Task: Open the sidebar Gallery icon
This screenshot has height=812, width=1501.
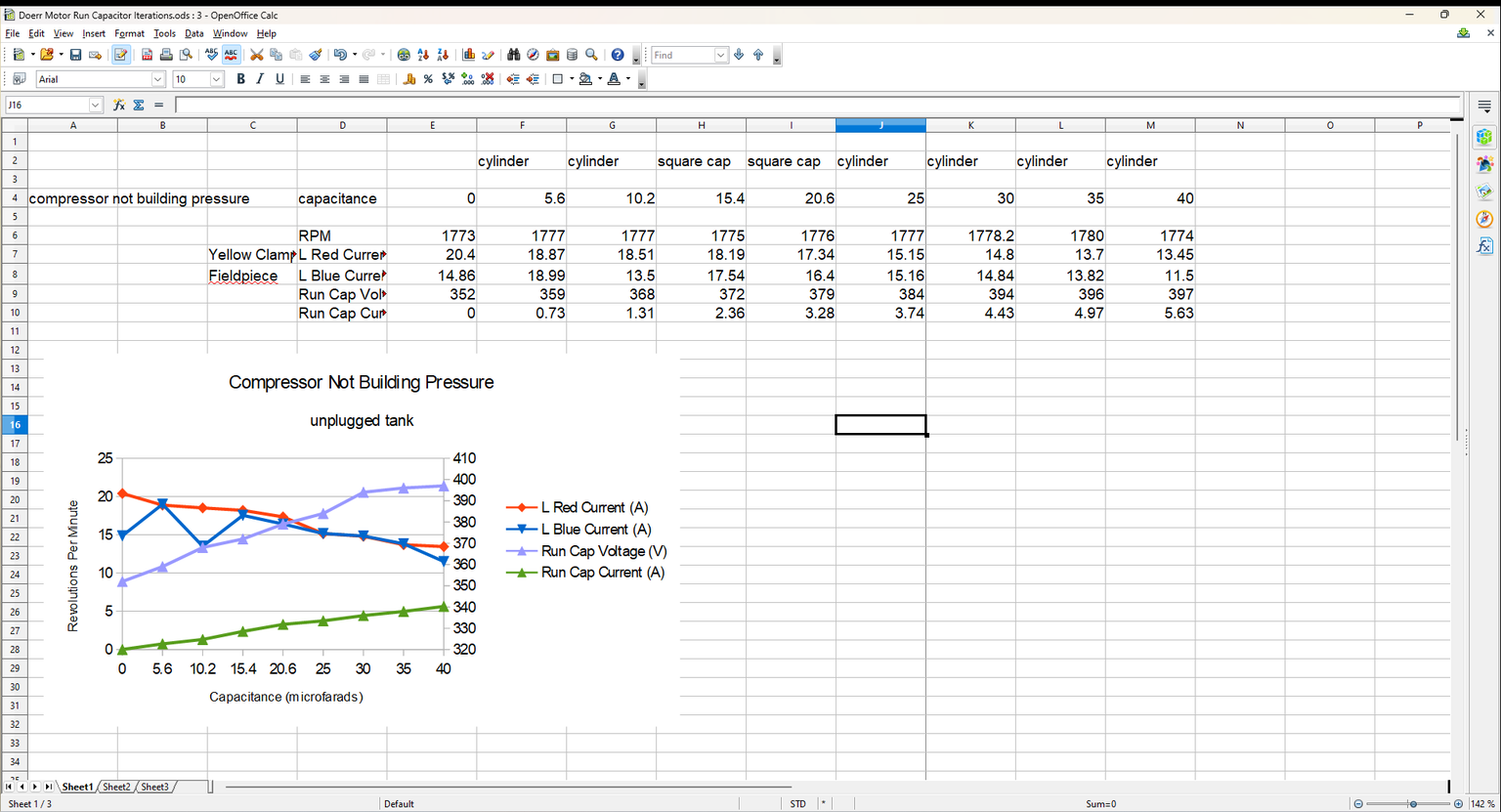Action: pyautogui.click(x=1484, y=192)
